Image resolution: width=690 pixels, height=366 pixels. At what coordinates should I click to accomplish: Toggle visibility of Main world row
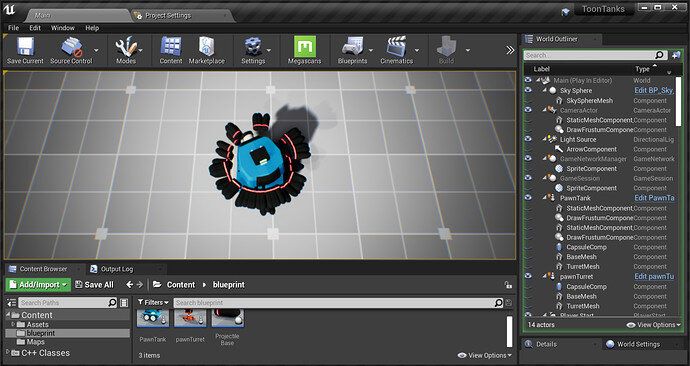coord(528,80)
